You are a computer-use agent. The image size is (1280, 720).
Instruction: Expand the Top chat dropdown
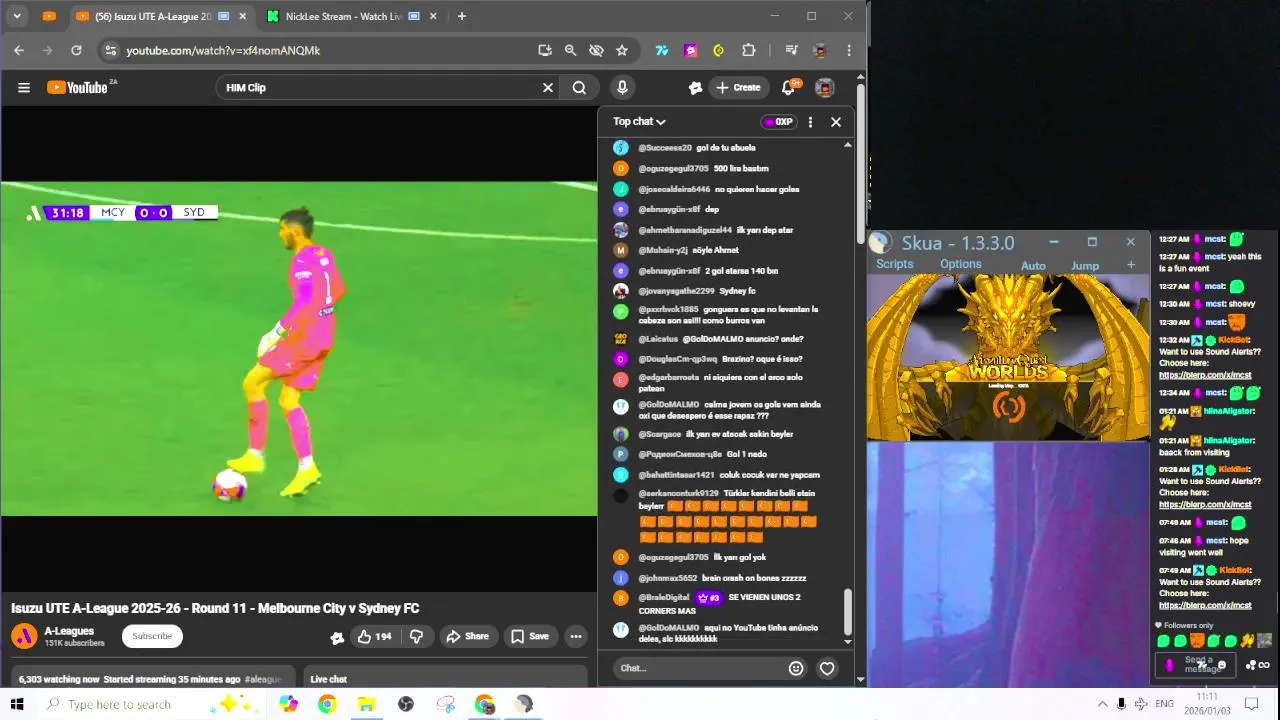click(x=639, y=122)
